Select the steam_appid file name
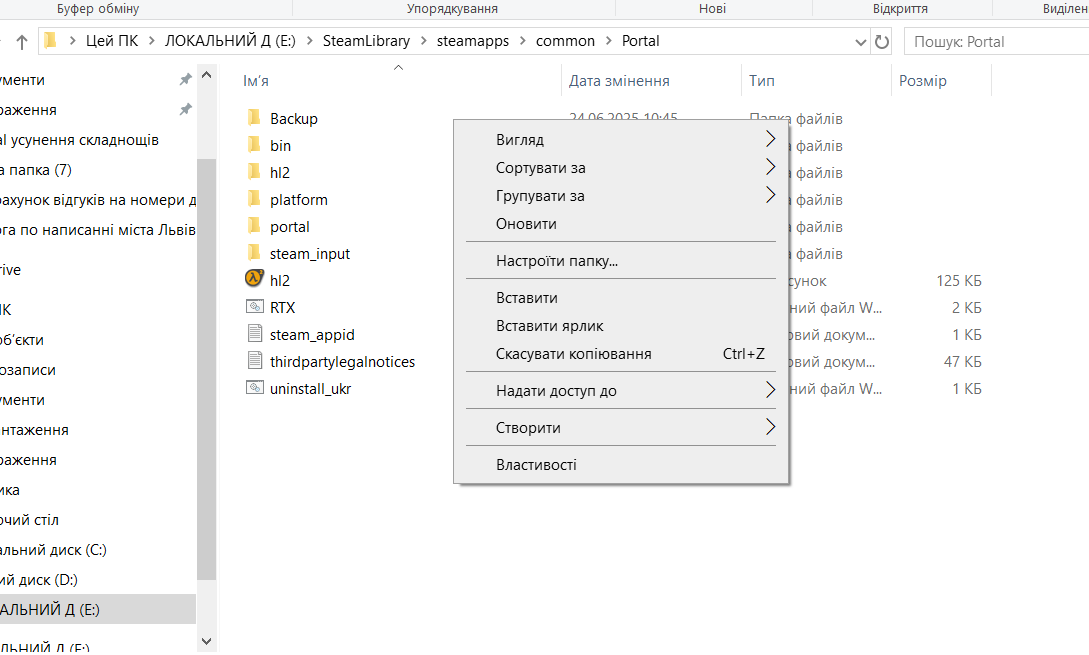 tap(312, 335)
